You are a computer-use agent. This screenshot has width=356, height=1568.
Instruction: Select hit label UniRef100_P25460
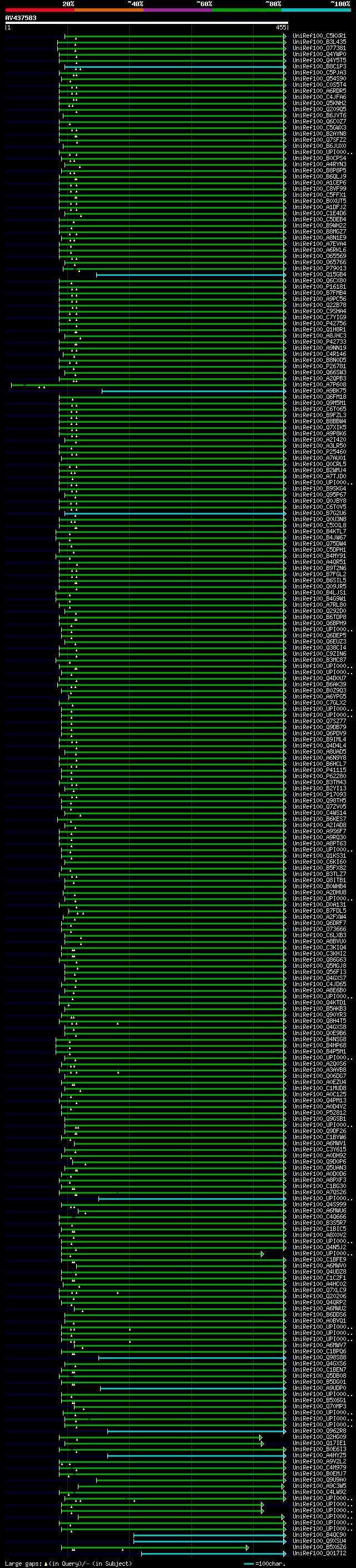tap(319, 452)
